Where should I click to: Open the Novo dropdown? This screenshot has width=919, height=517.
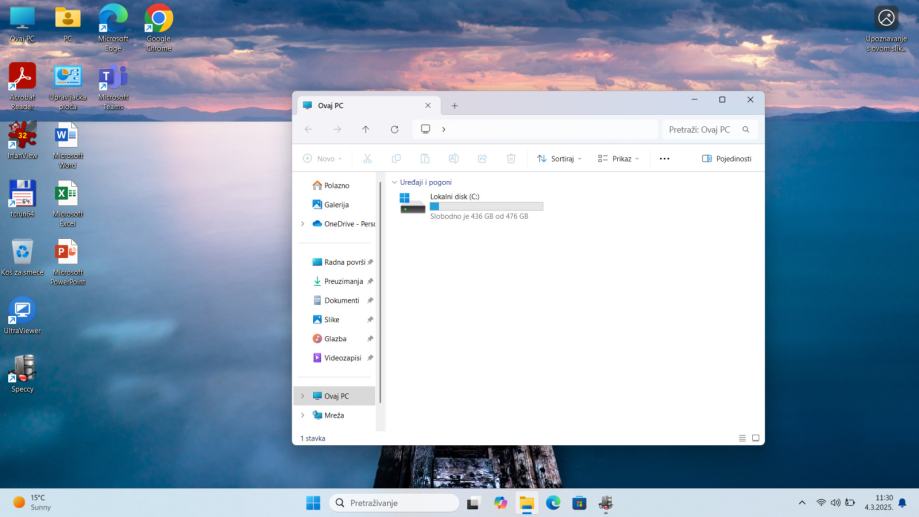pyautogui.click(x=323, y=158)
